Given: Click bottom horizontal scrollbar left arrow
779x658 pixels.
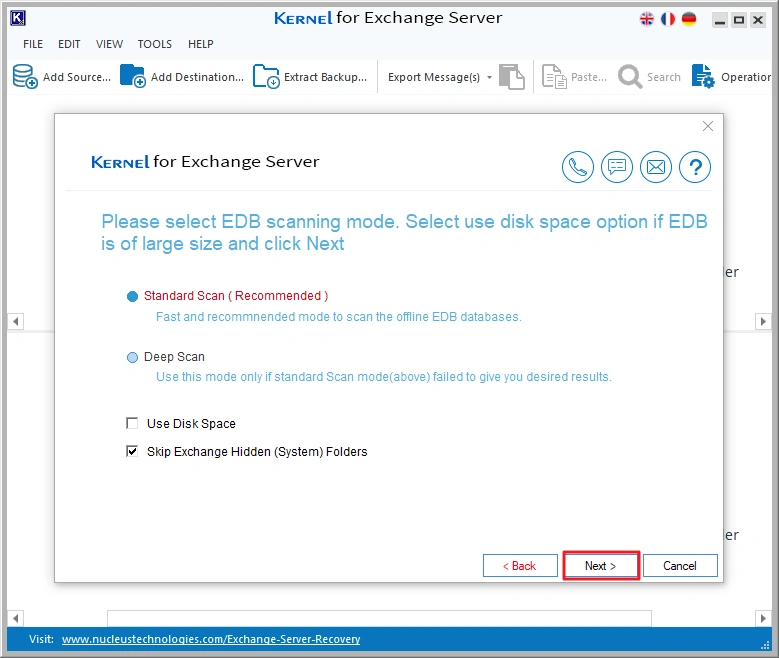Looking at the screenshot, I should click(x=16, y=619).
